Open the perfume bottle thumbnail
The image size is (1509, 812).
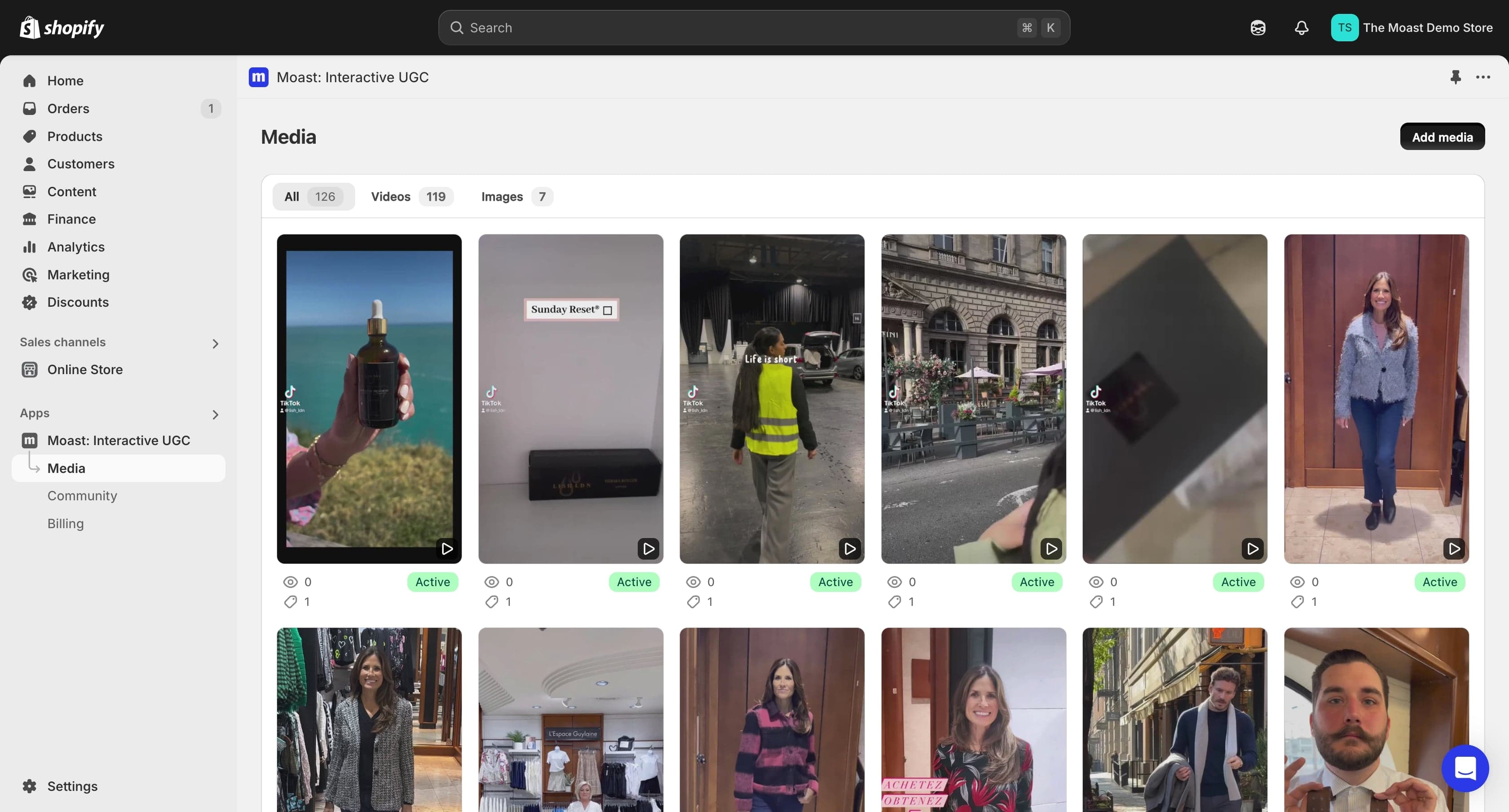pos(369,399)
